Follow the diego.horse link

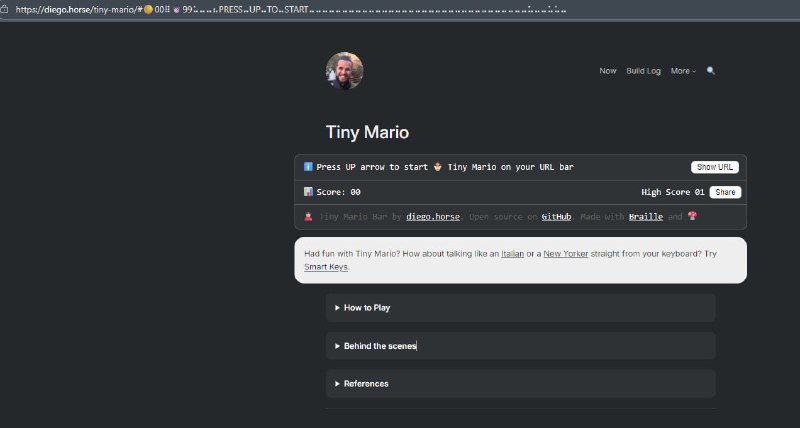point(433,217)
